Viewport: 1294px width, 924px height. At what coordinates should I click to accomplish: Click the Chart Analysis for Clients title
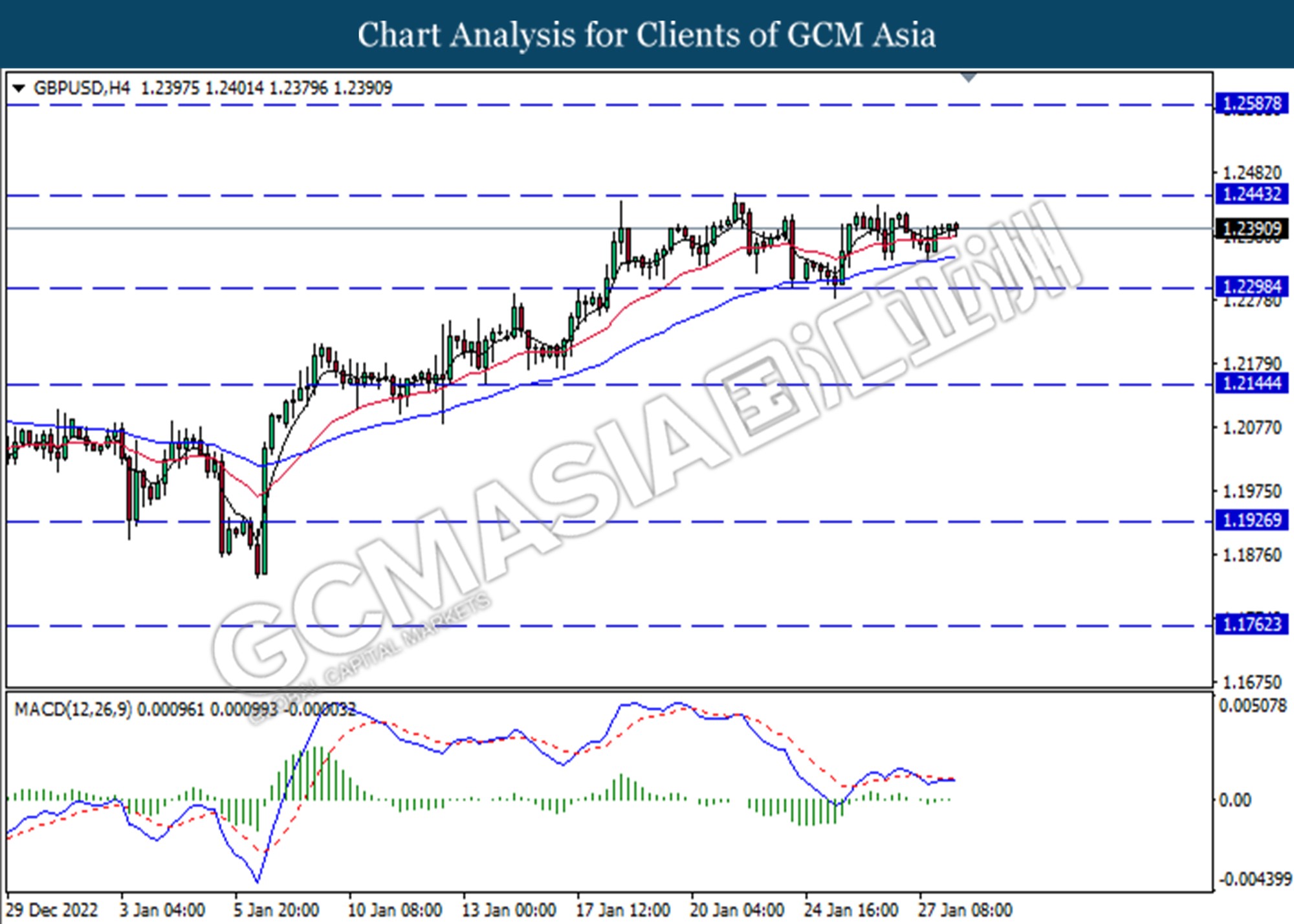(646, 35)
